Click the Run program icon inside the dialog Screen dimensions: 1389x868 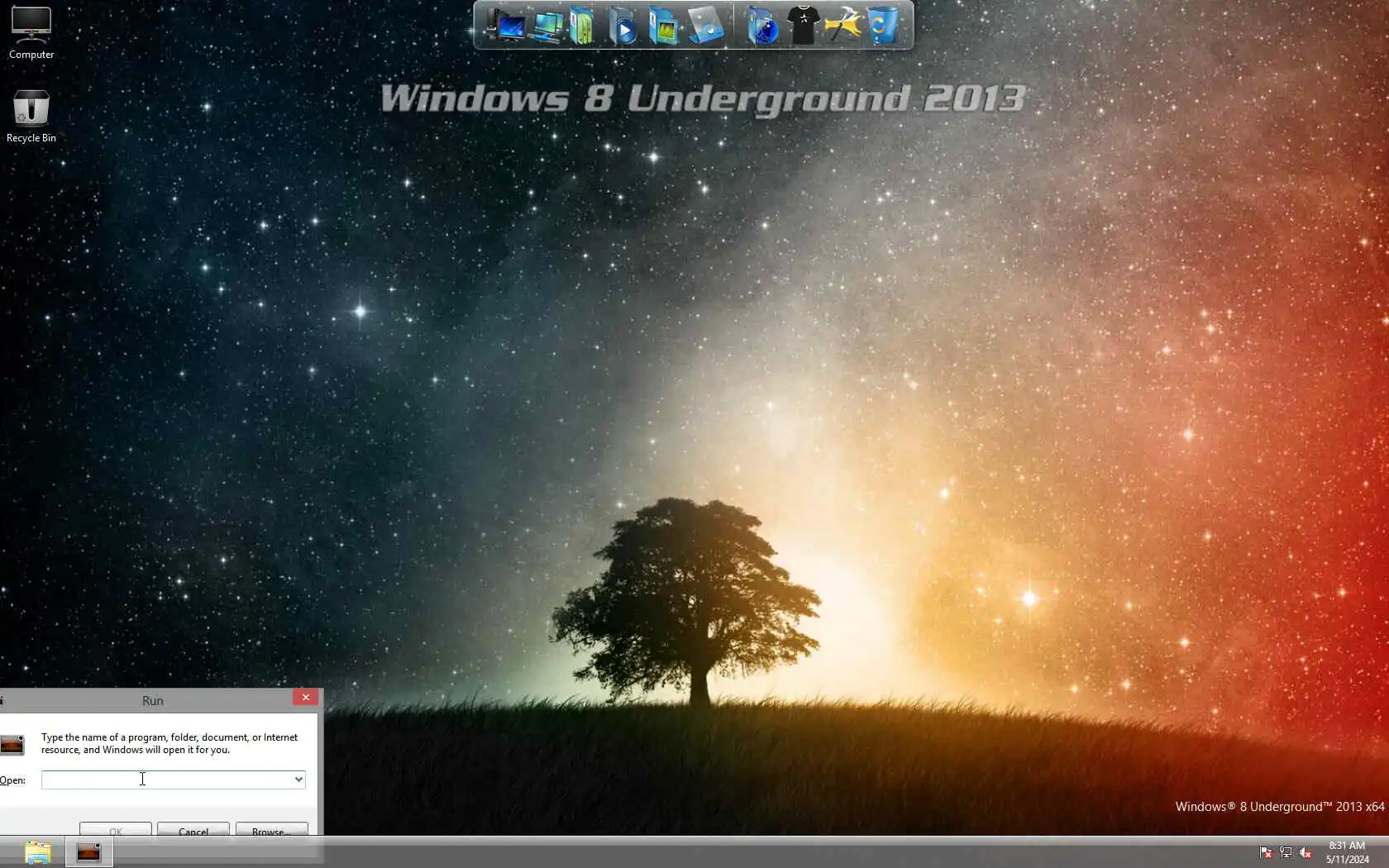(x=12, y=745)
